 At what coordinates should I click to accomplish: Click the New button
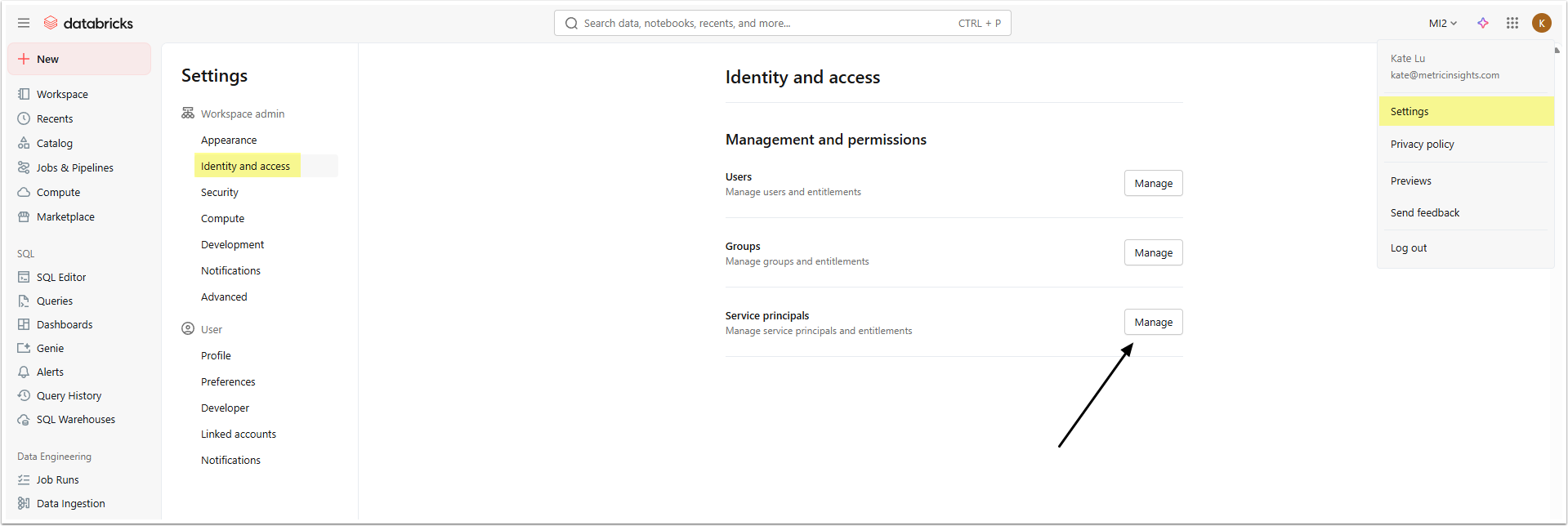79,59
